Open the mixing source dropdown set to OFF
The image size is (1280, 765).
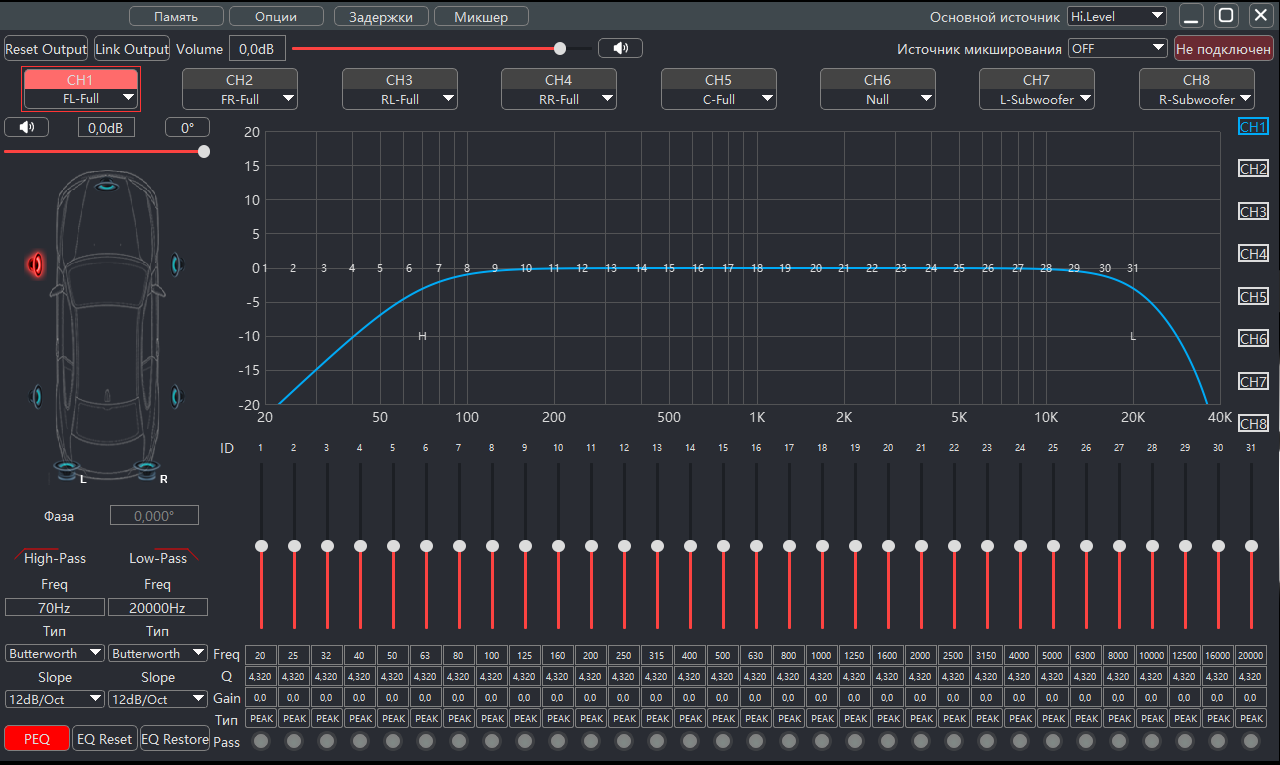[x=1117, y=47]
